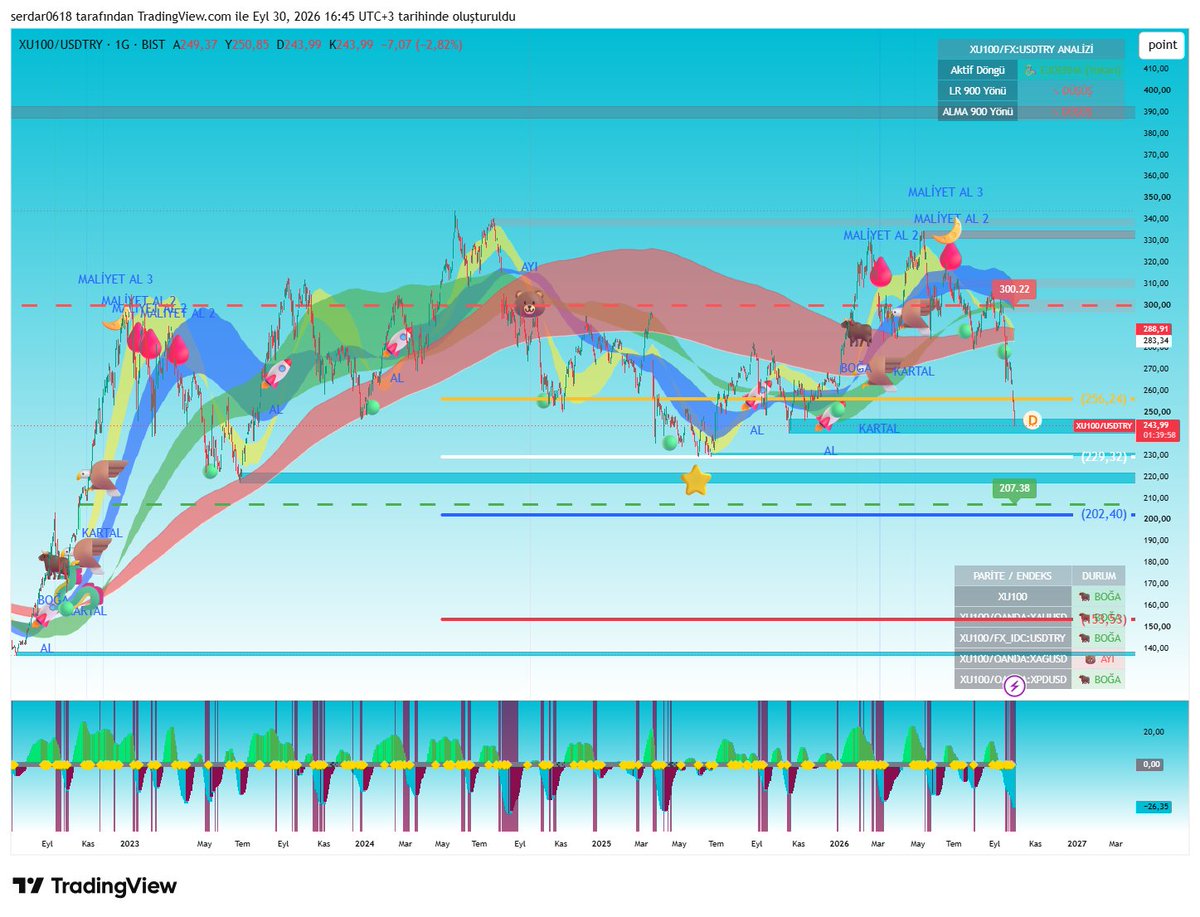Click the 350,00 price axis value

coord(1156,197)
